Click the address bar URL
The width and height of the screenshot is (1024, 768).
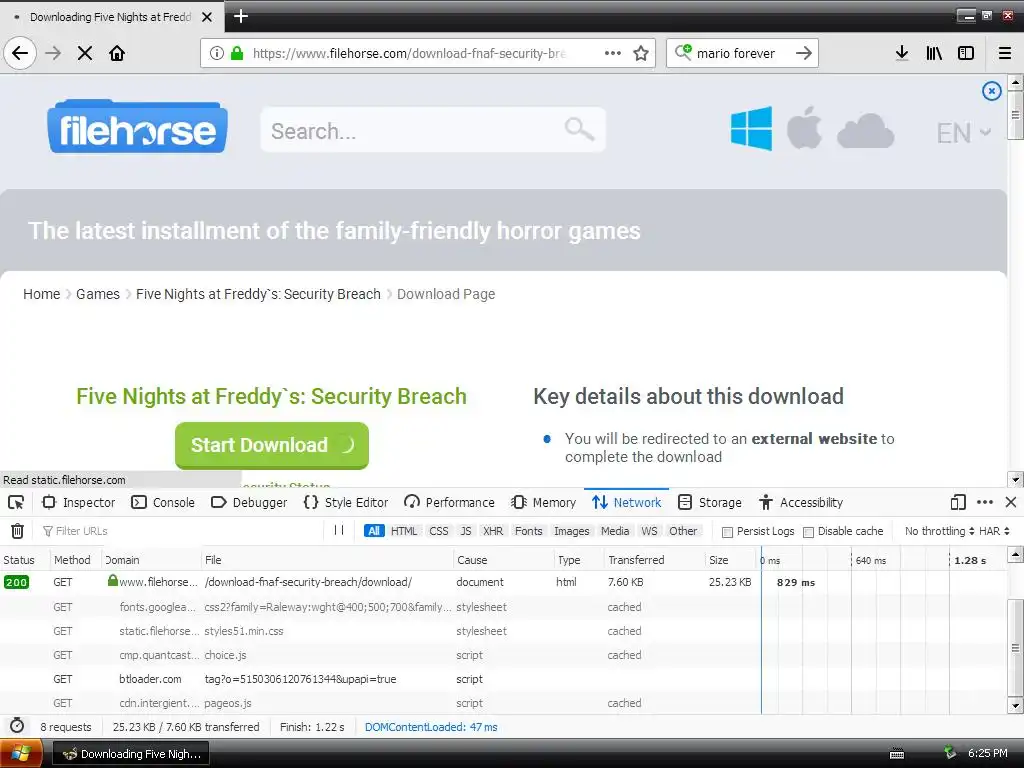[x=409, y=53]
